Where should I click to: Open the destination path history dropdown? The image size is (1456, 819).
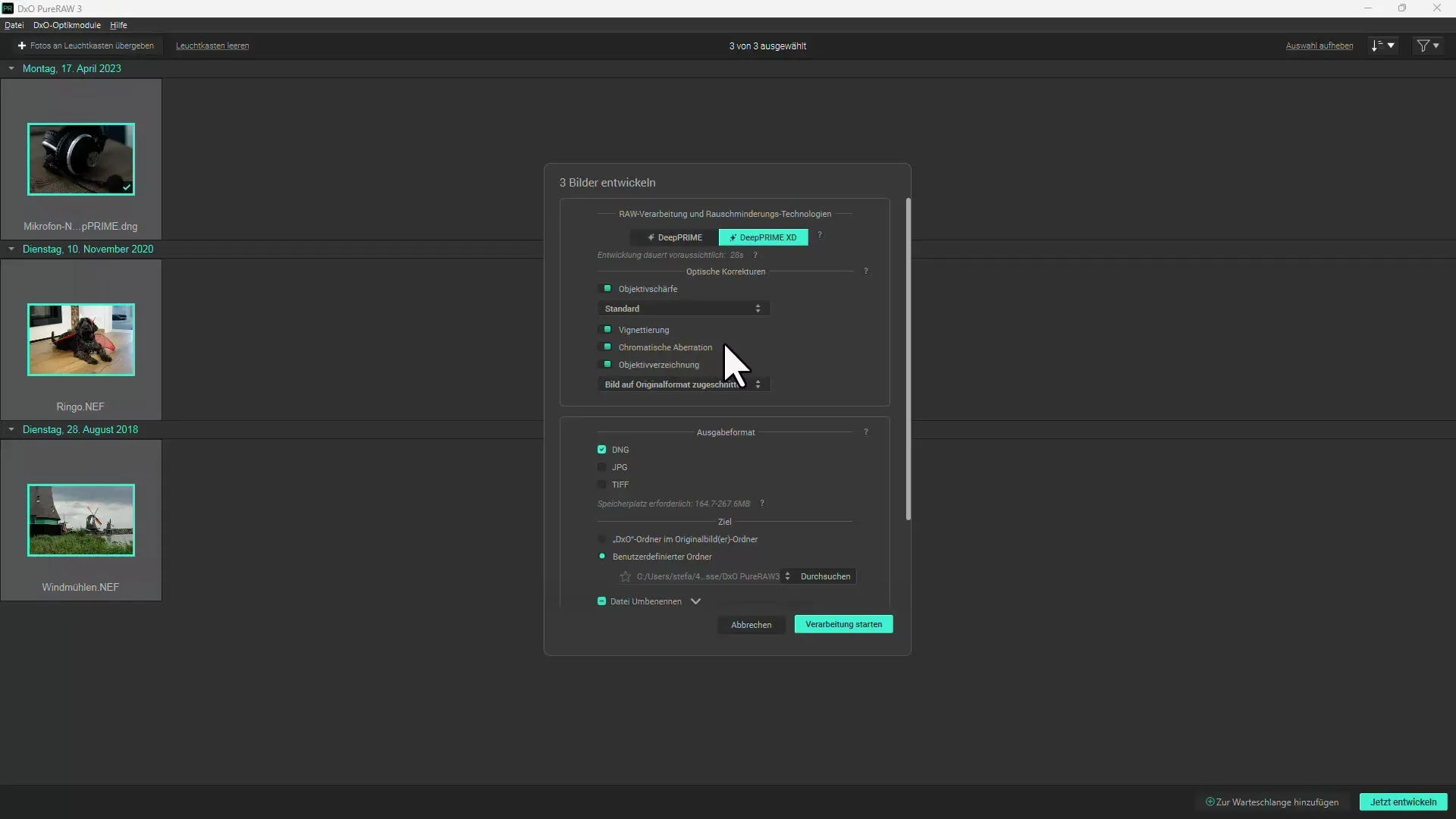787,576
